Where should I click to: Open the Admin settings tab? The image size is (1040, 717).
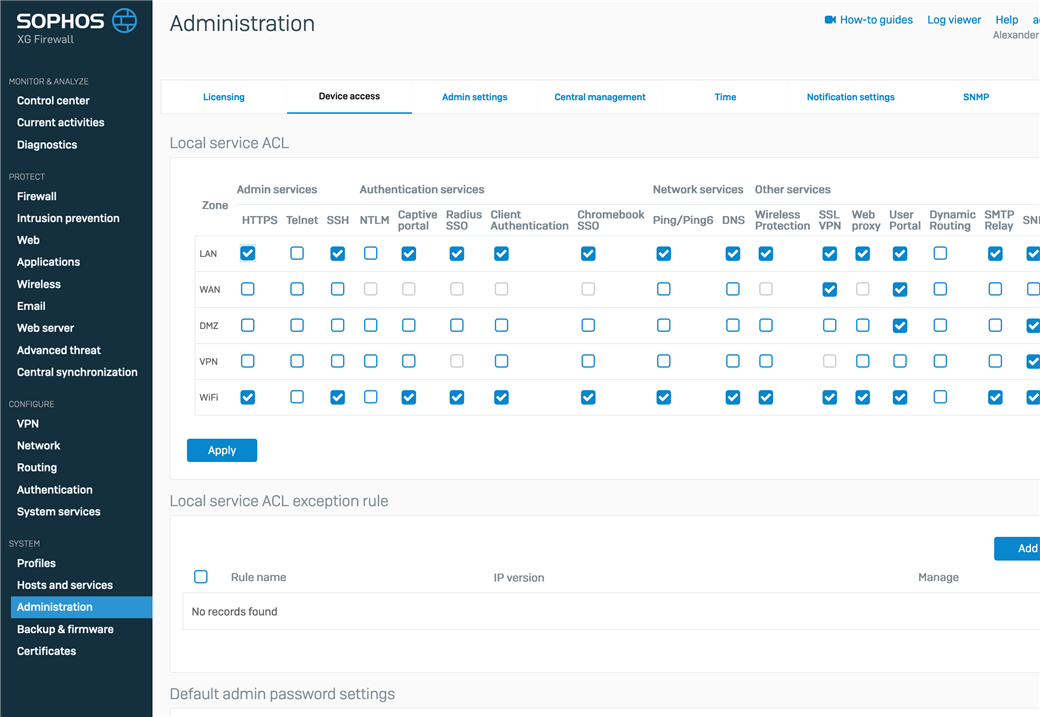click(474, 97)
